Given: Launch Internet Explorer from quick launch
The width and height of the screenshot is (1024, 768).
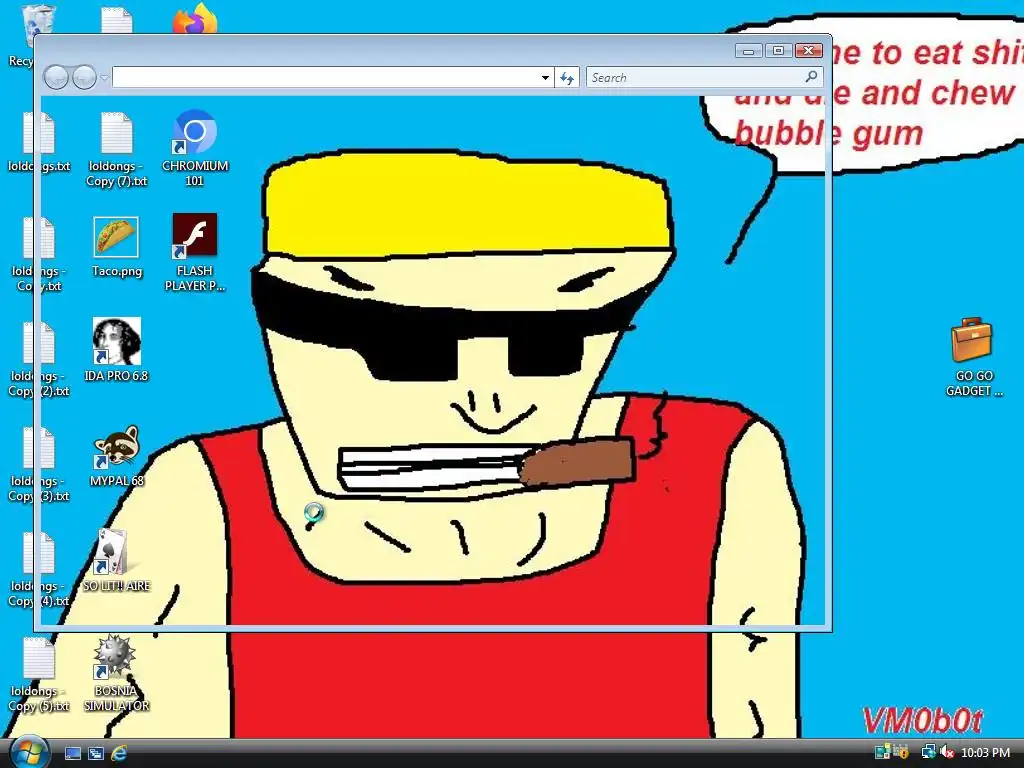Looking at the screenshot, I should (x=119, y=753).
